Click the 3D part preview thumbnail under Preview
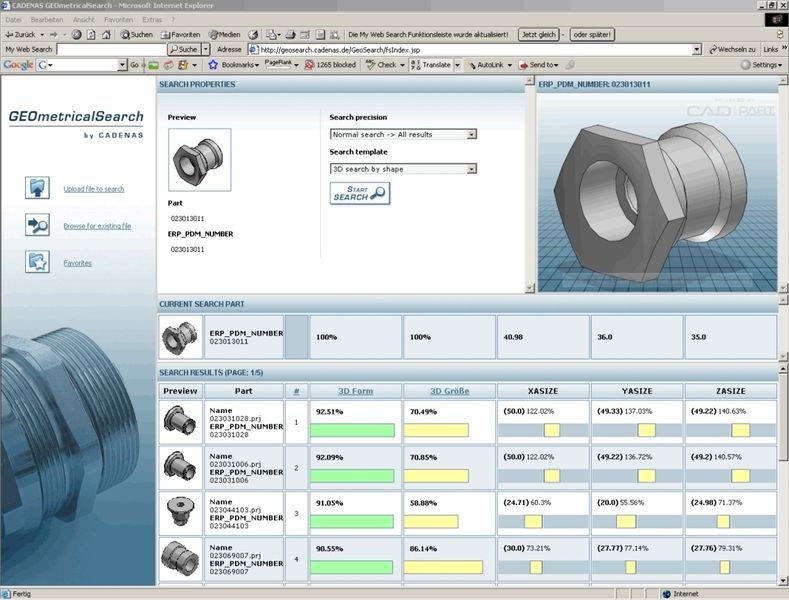 pos(199,160)
